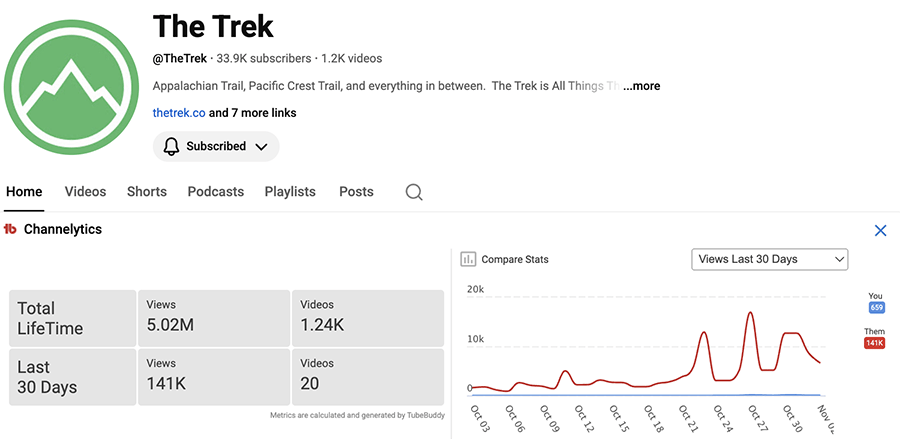Go to the Podcasts tab

215,192
